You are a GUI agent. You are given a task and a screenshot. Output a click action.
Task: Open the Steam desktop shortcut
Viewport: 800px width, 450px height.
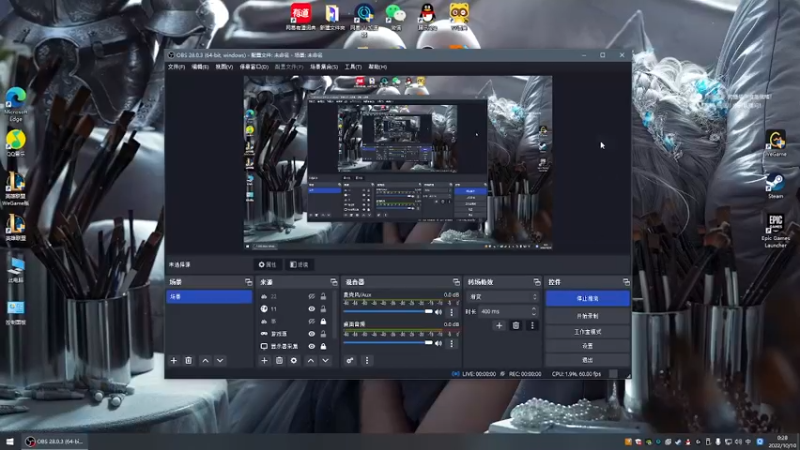[775, 185]
